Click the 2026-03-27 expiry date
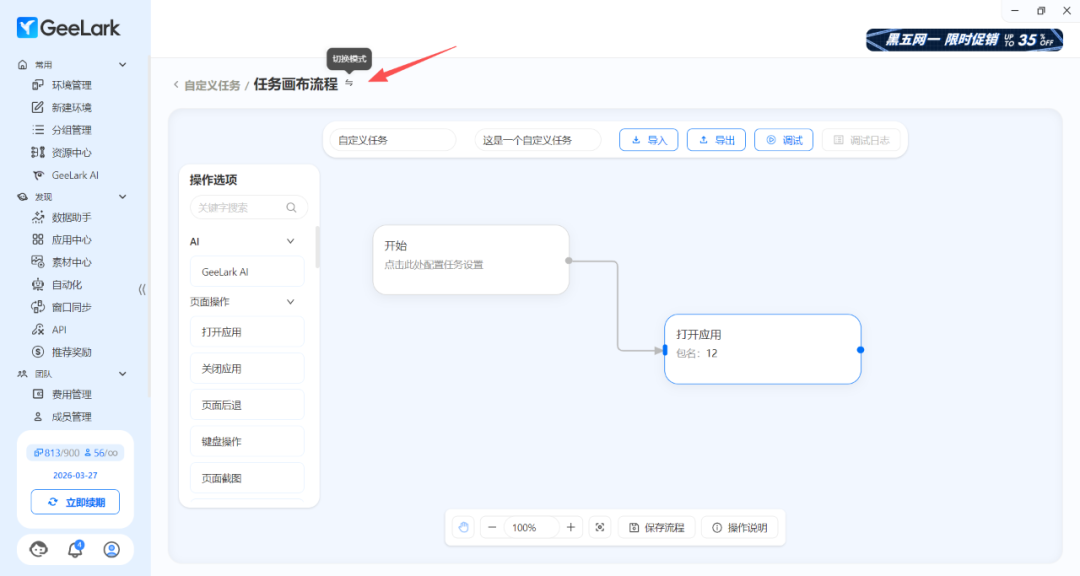Screen dimensions: 1080x576 tap(75, 475)
